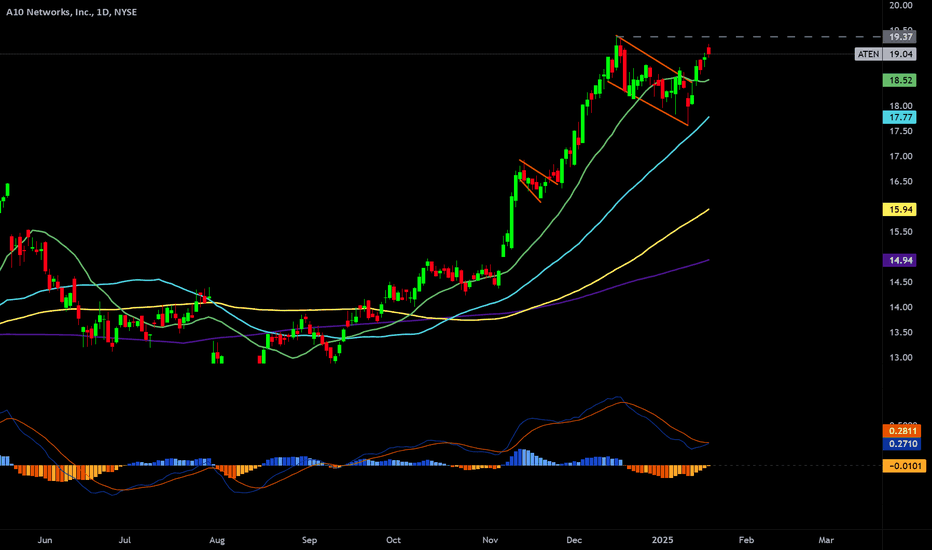
Task: Click the 2025 label on time axis
Action: (663, 540)
